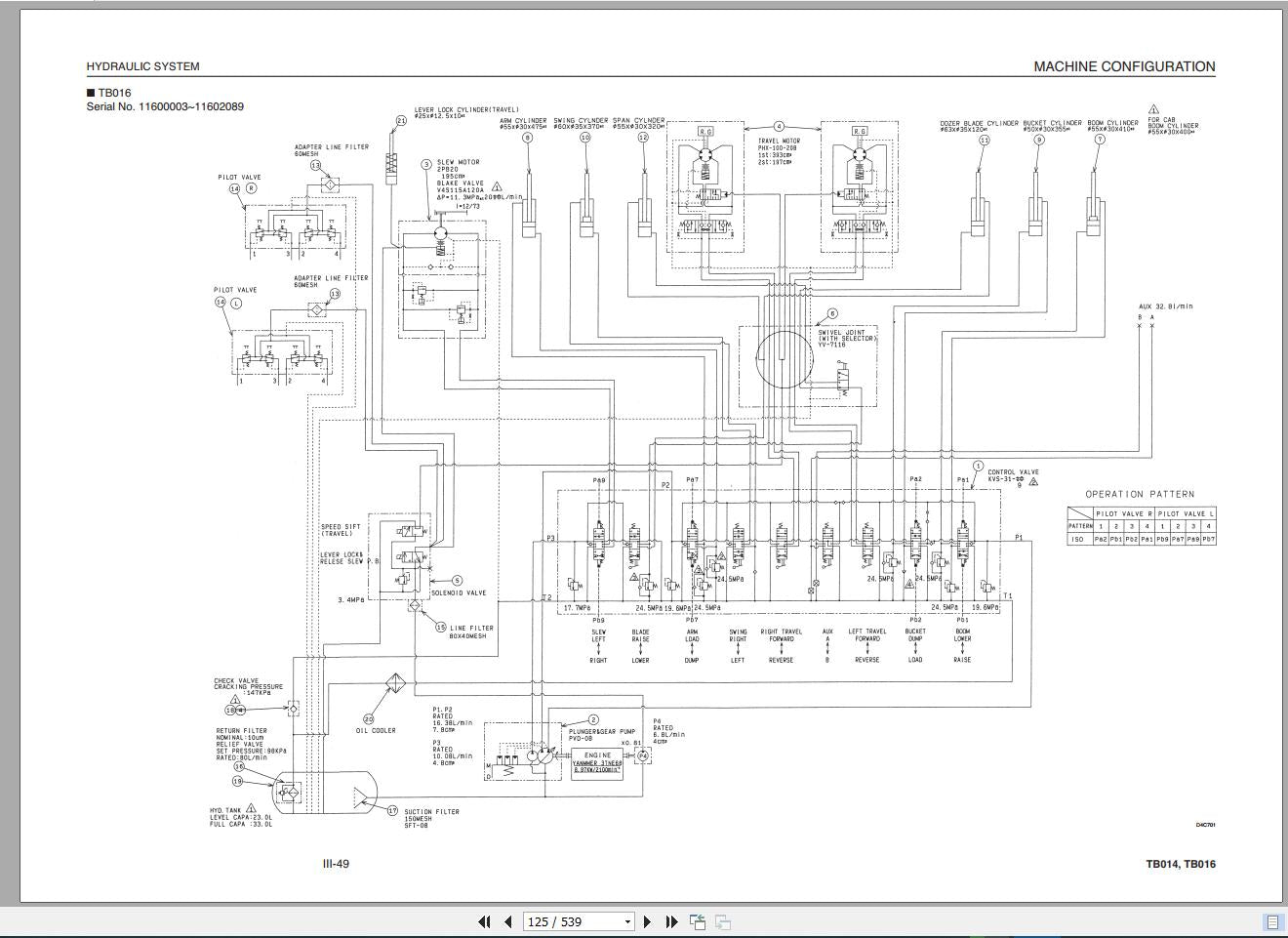
Task: Click the MACHINE CONFIGURATION heading
Action: point(1124,66)
